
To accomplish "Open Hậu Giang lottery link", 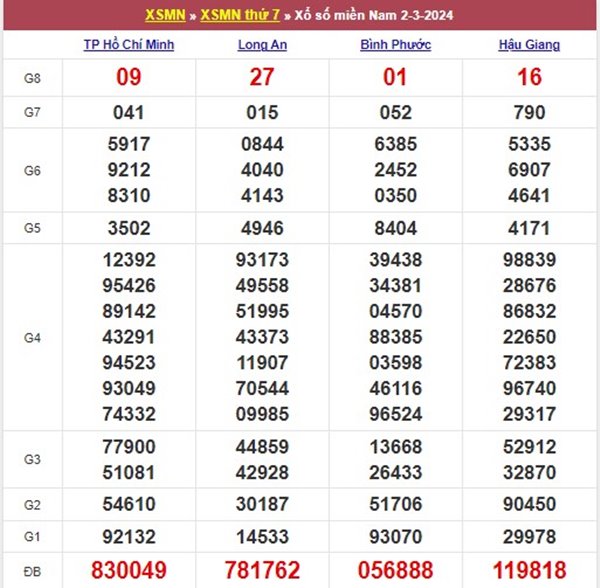I will pos(529,45).
